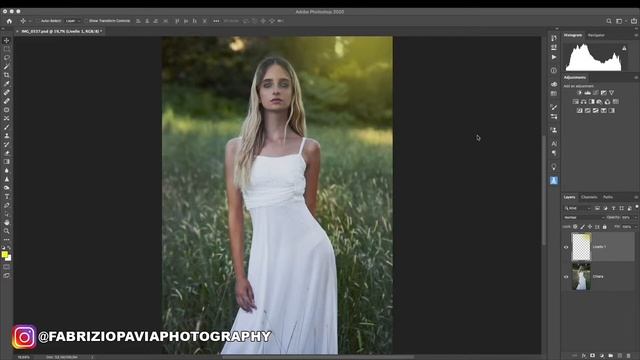Click the background color swatch
Viewport: 640px width, 360px height.
9,258
